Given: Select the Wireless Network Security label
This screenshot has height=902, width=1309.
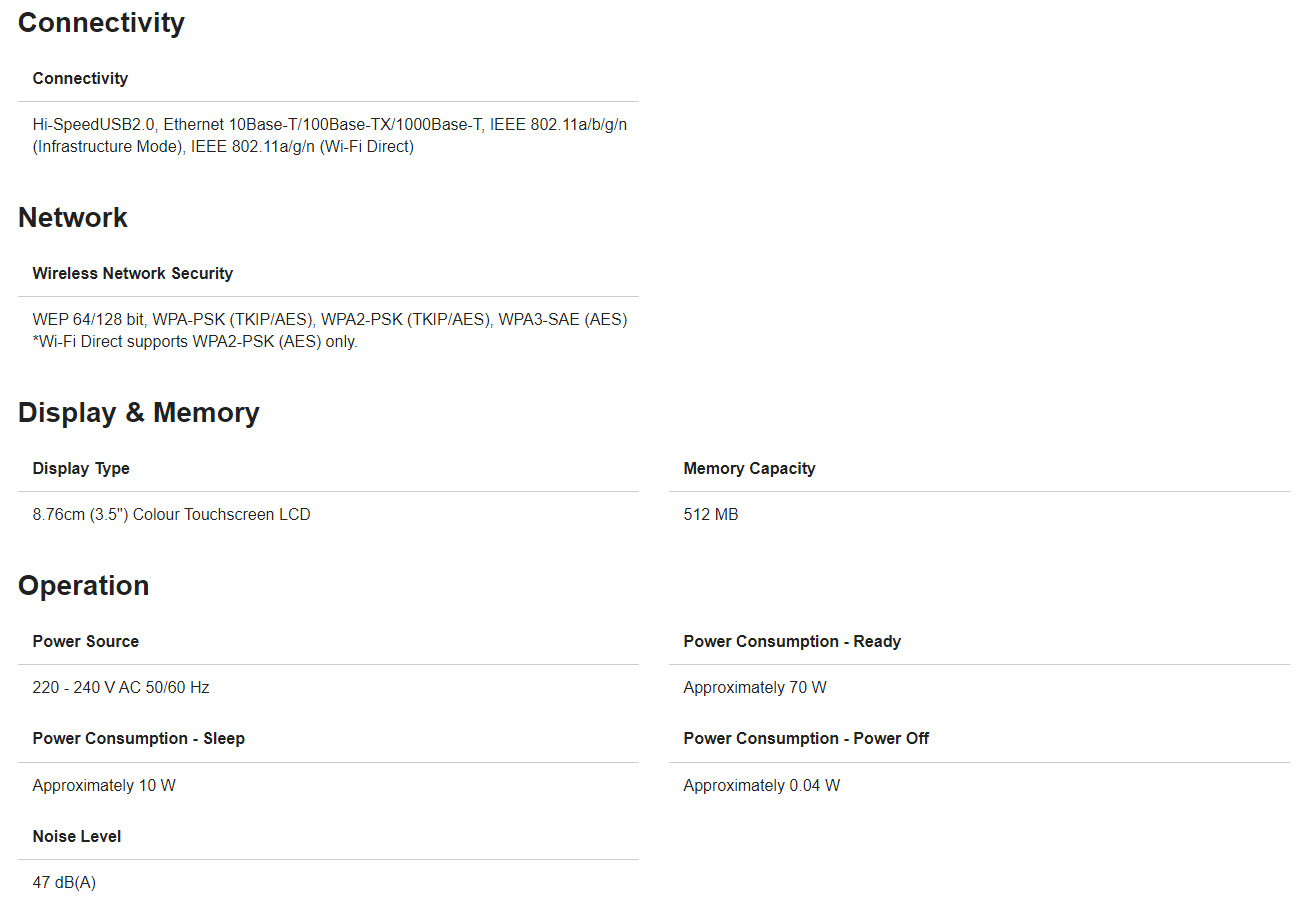Looking at the screenshot, I should tap(132, 273).
